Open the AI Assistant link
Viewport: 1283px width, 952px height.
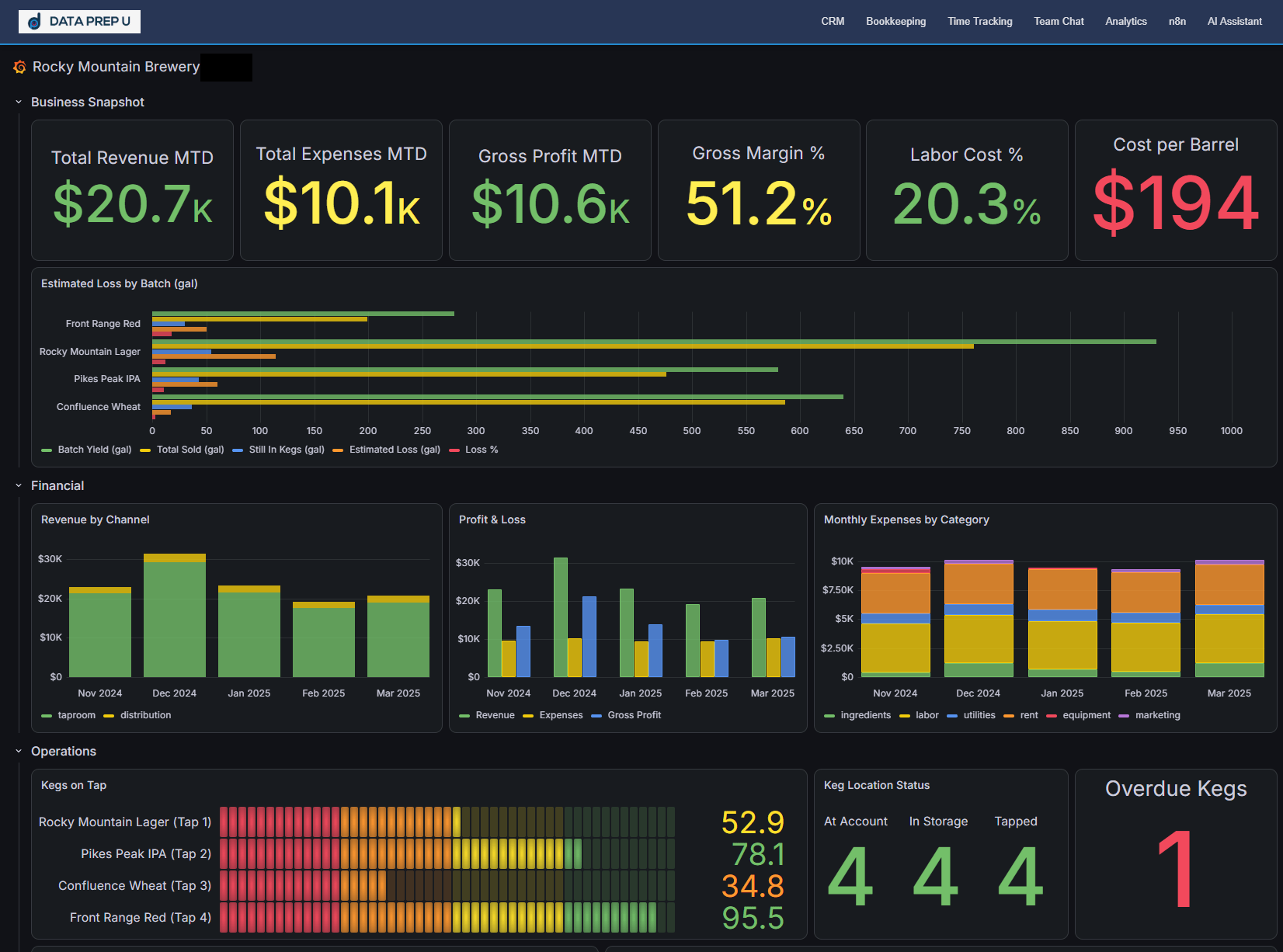click(1235, 22)
